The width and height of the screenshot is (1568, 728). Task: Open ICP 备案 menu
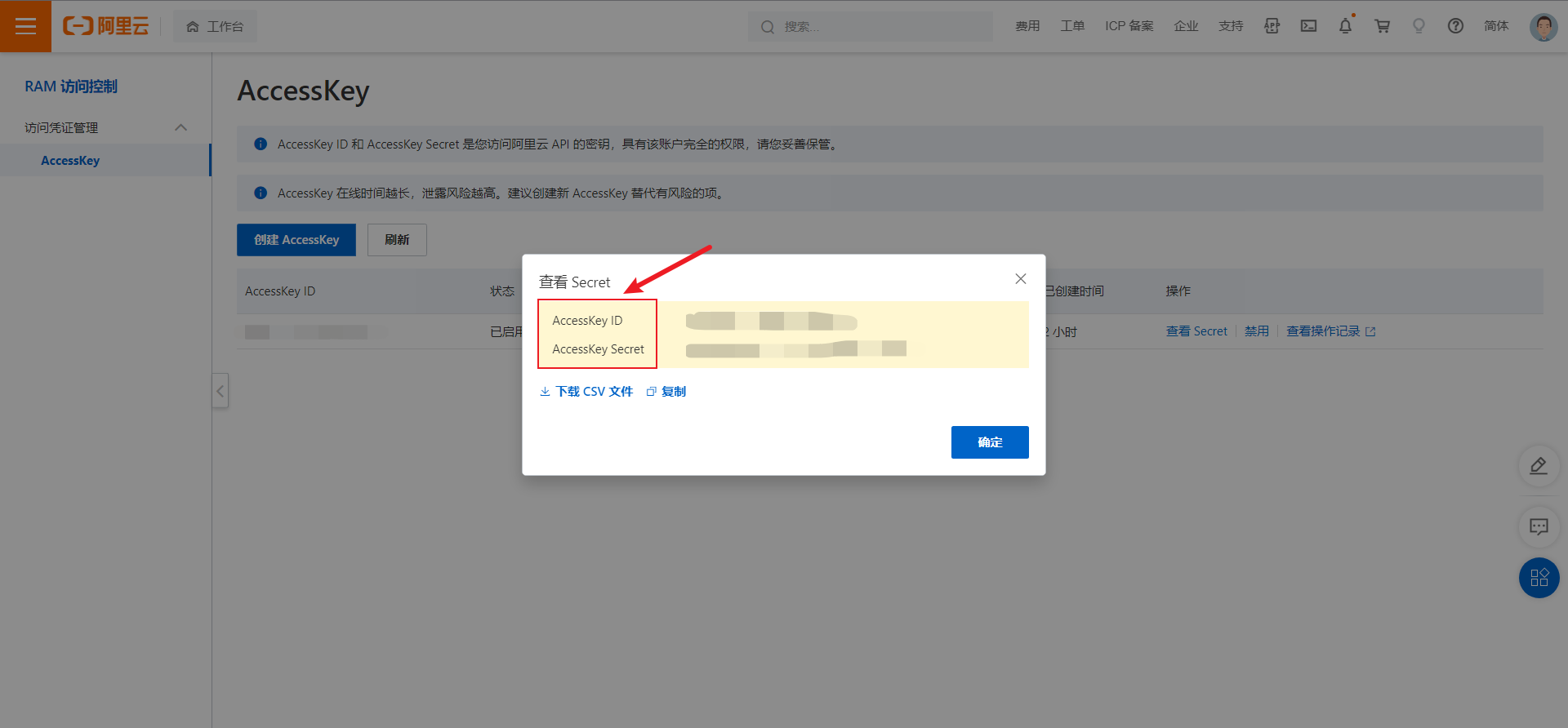pos(1129,26)
